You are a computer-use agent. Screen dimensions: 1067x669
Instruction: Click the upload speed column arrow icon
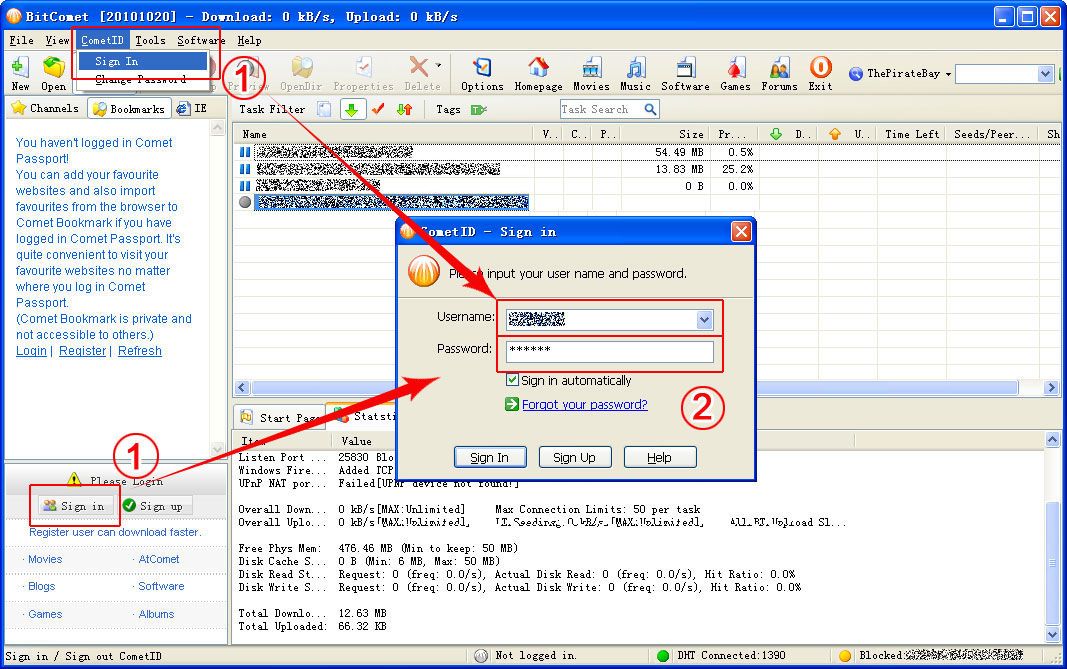[x=835, y=134]
